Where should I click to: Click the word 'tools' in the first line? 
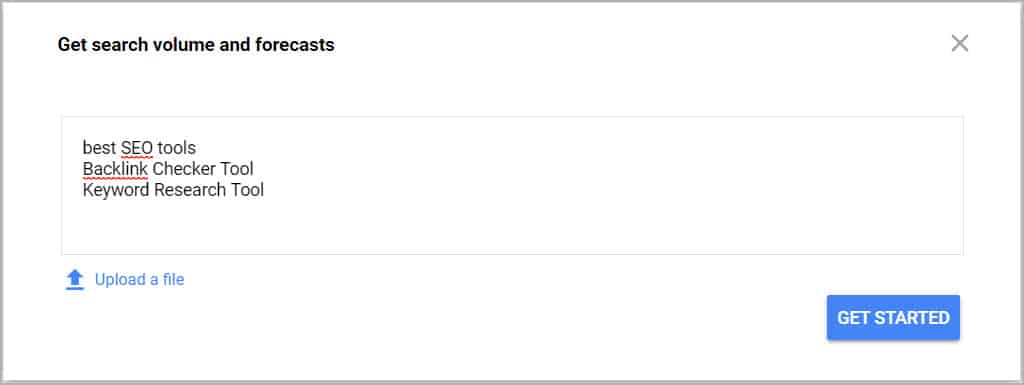click(176, 147)
